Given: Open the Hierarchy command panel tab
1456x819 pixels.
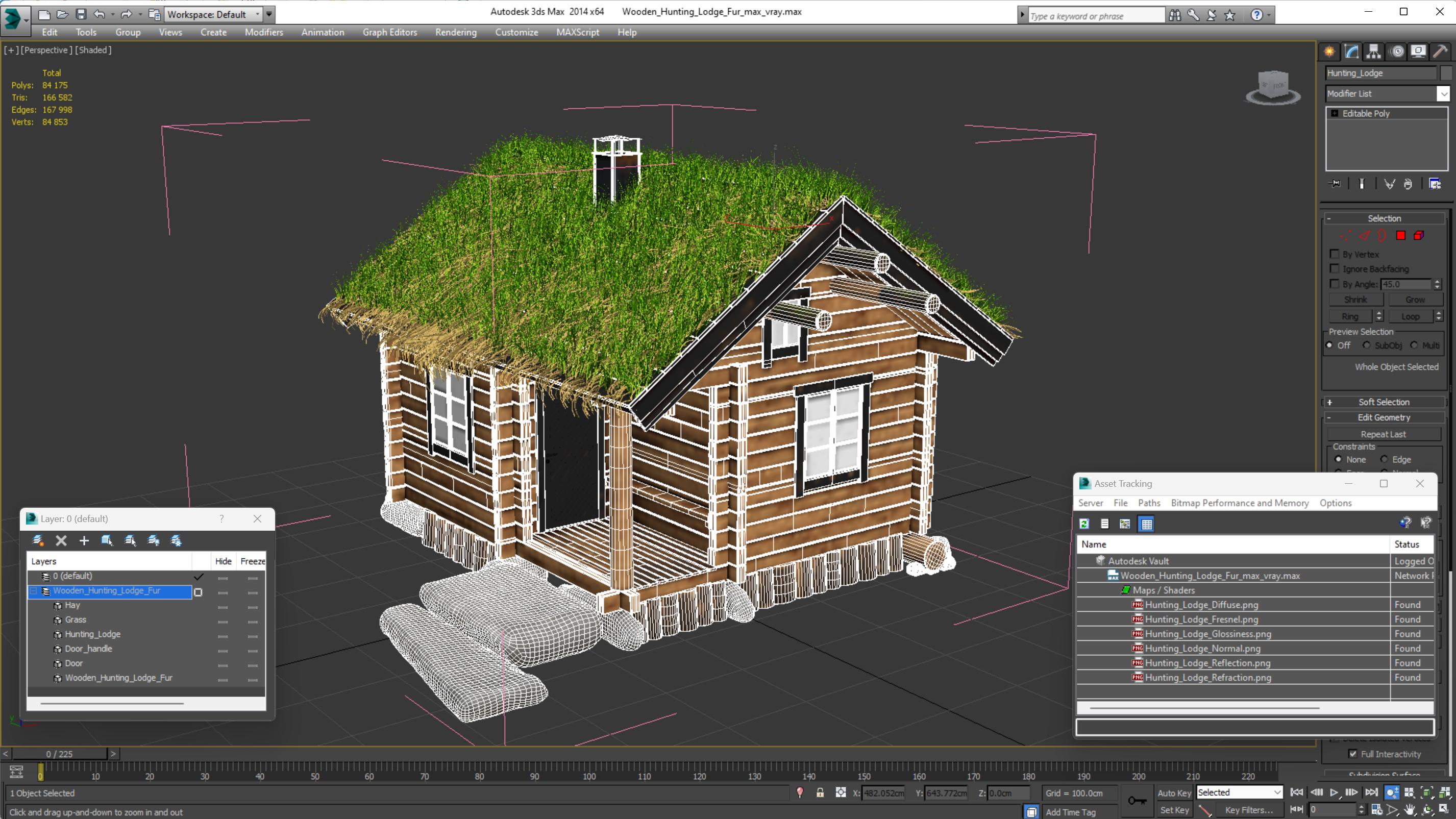Looking at the screenshot, I should [x=1373, y=52].
